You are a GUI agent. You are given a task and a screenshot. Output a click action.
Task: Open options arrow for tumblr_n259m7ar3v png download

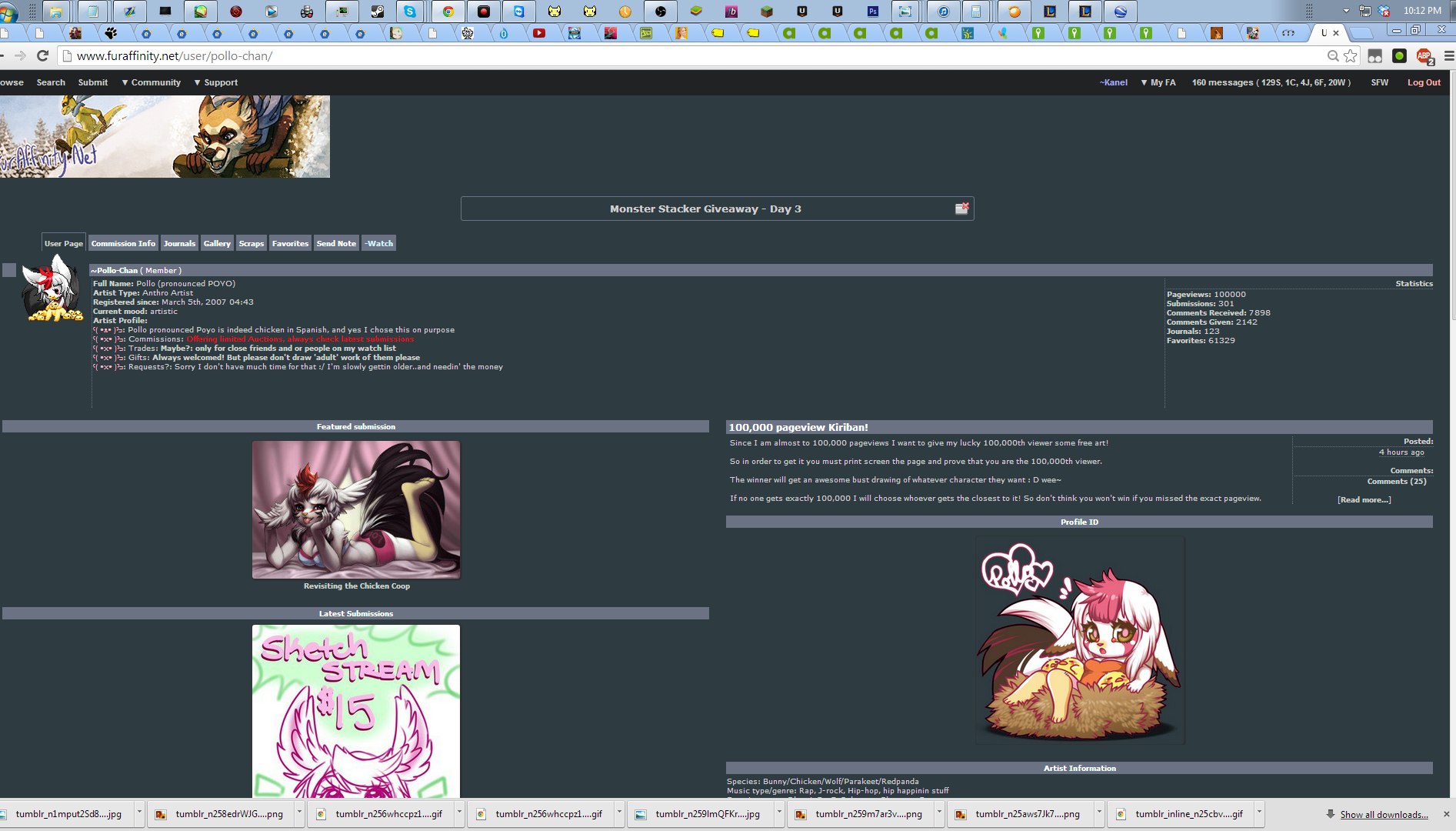(x=939, y=813)
